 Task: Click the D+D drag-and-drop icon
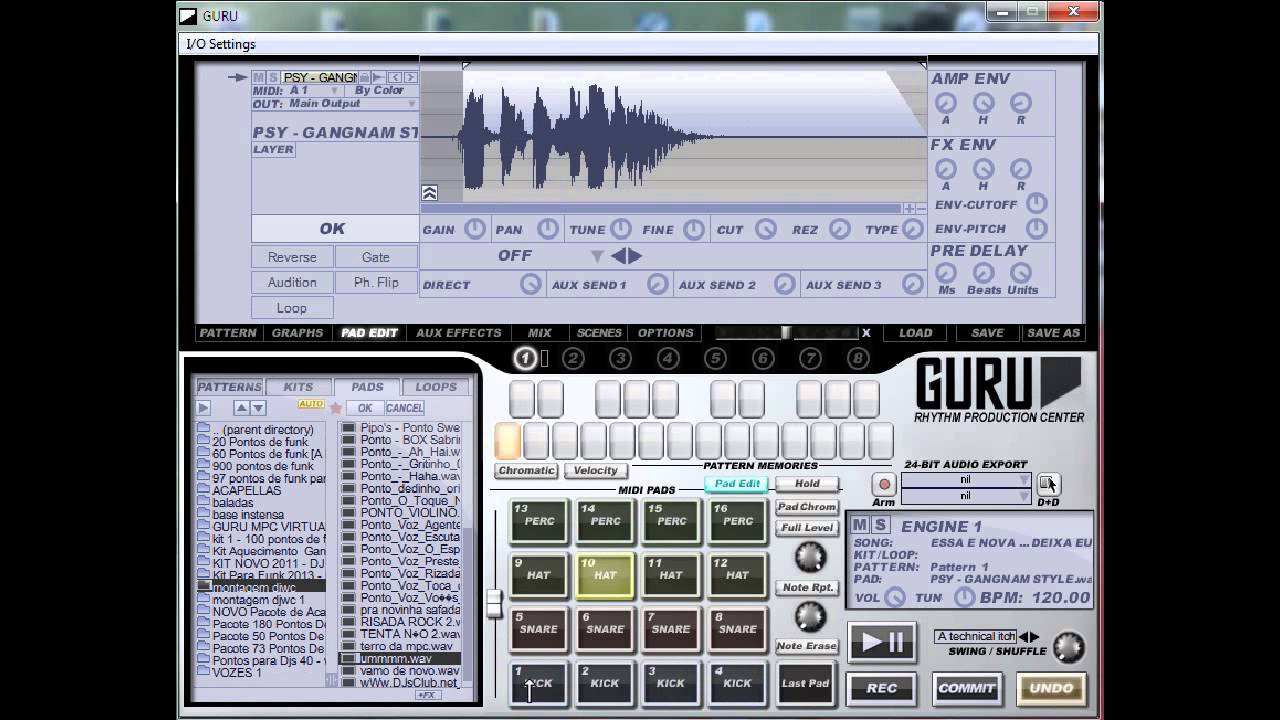(1047, 484)
